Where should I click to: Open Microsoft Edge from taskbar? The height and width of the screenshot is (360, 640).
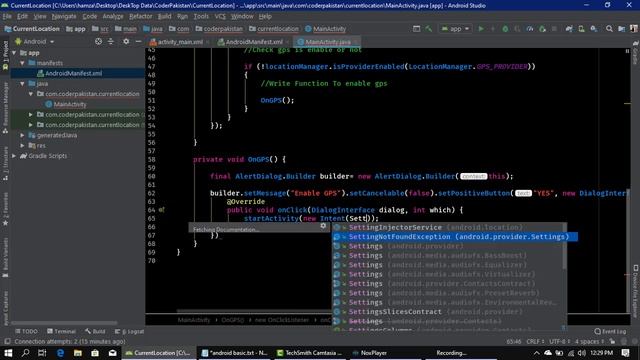click(x=60, y=353)
